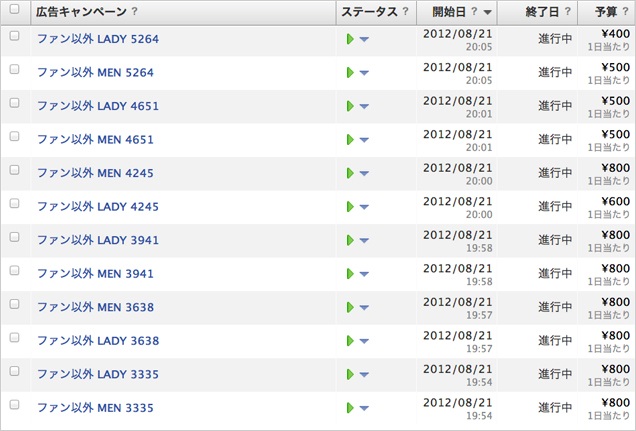Image resolution: width=636 pixels, height=431 pixels.
Task: Open the help tooltip for 終了日 column
Action: 568,12
